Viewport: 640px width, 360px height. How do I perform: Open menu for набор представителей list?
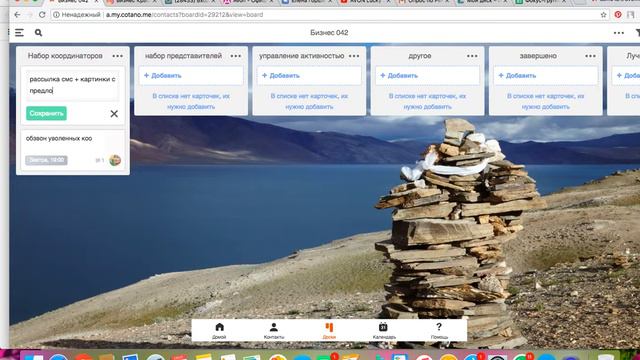tap(236, 56)
